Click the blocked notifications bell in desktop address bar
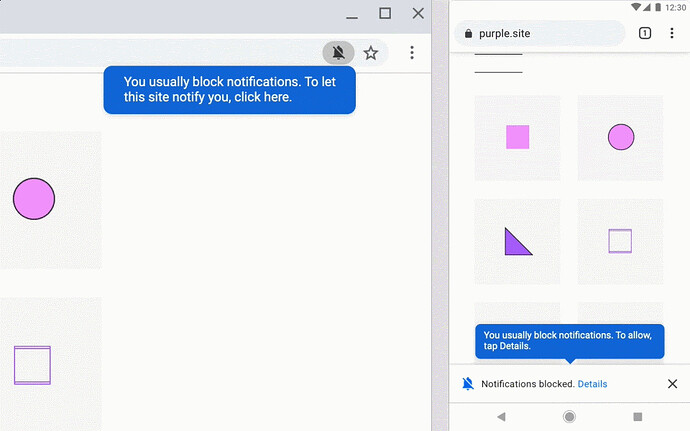Screen dimensions: 690x431 339,53
